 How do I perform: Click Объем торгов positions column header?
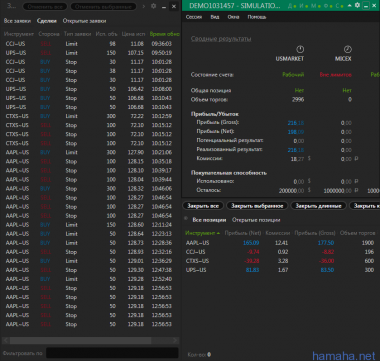(357, 233)
